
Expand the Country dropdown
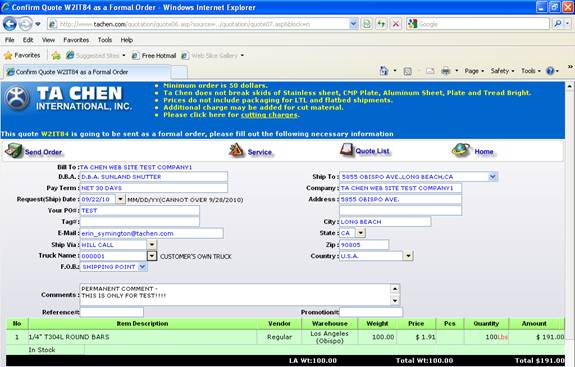409,256
